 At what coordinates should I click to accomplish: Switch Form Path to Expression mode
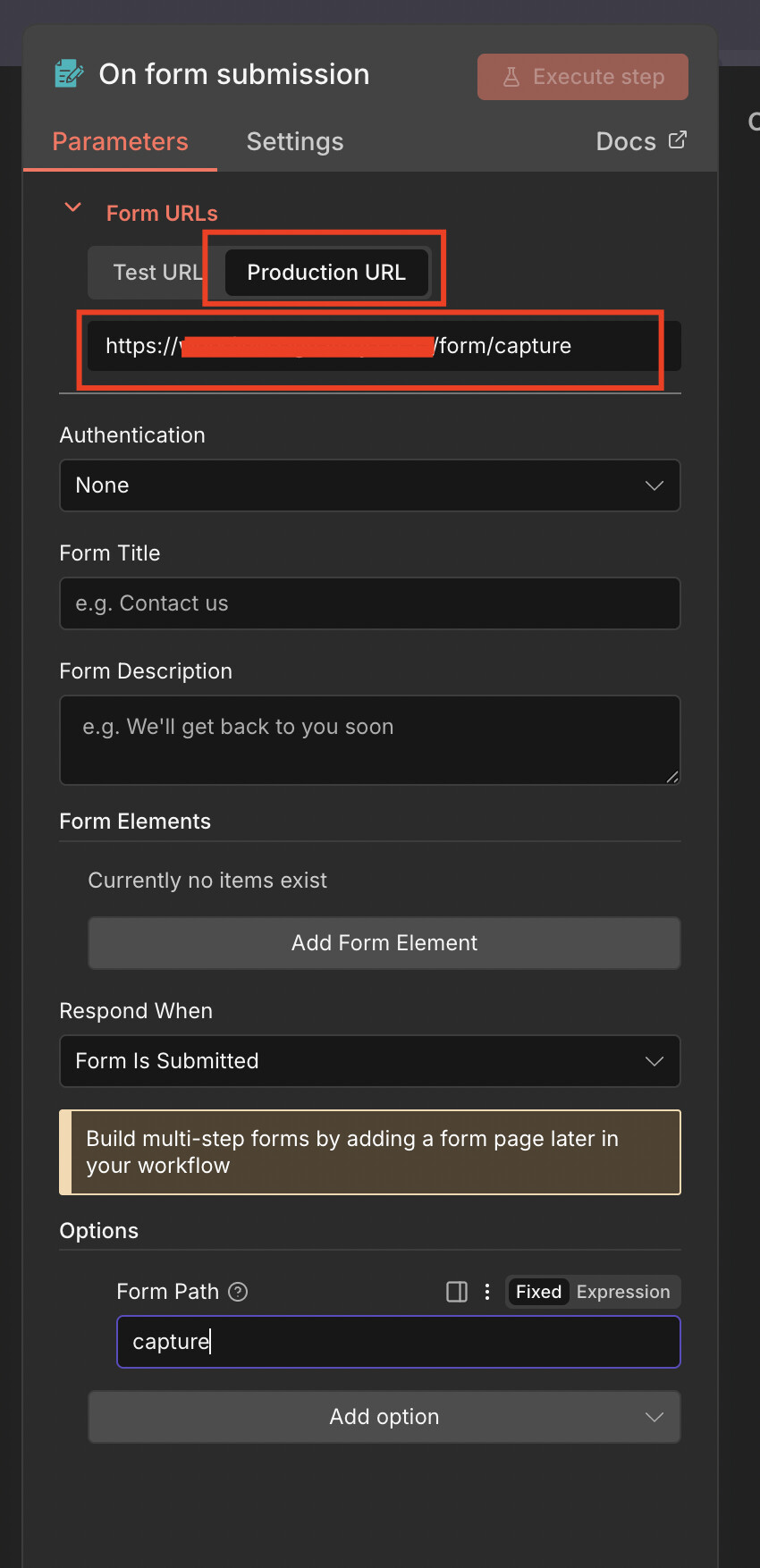[x=623, y=1292]
